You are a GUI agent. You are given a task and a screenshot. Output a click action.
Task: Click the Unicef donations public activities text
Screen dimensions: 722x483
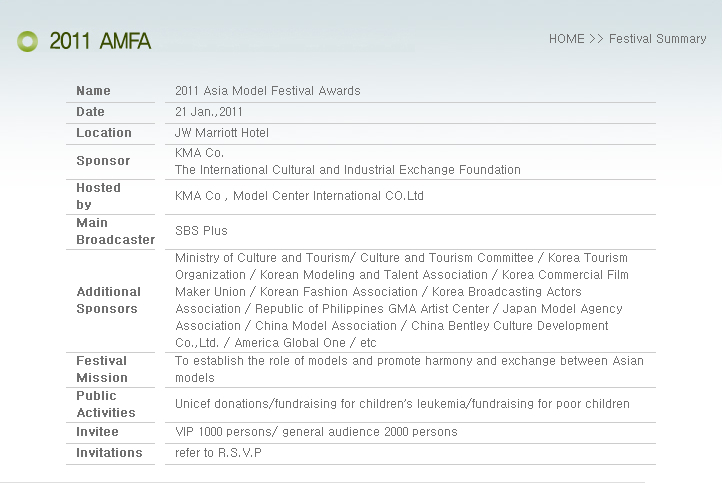pyautogui.click(x=402, y=404)
